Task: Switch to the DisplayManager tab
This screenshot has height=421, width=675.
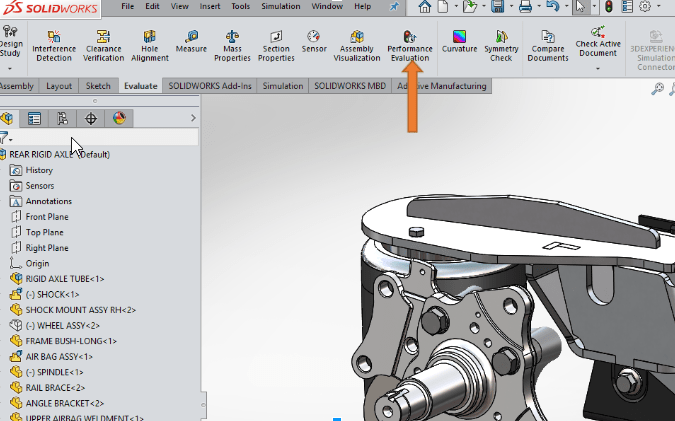Action: pos(119,118)
